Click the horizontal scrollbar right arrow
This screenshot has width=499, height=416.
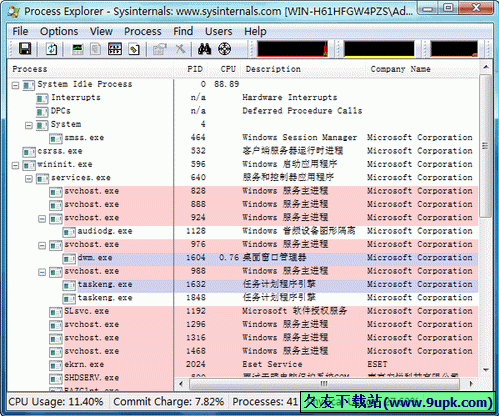(x=471, y=384)
